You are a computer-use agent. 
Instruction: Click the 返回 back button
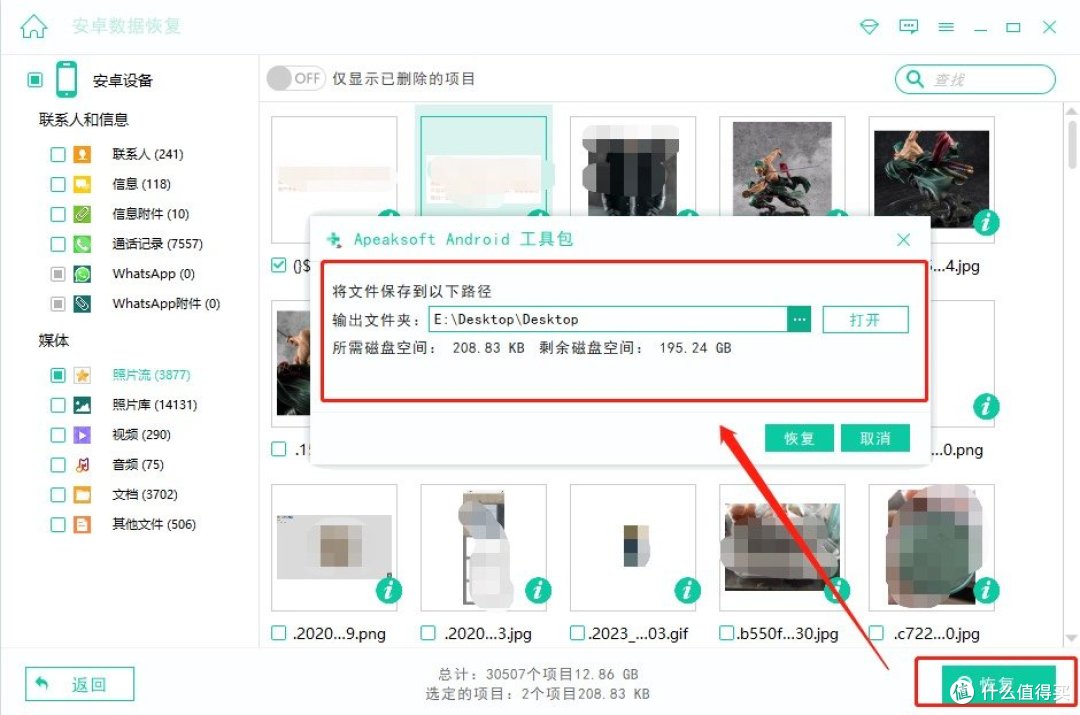(x=80, y=684)
